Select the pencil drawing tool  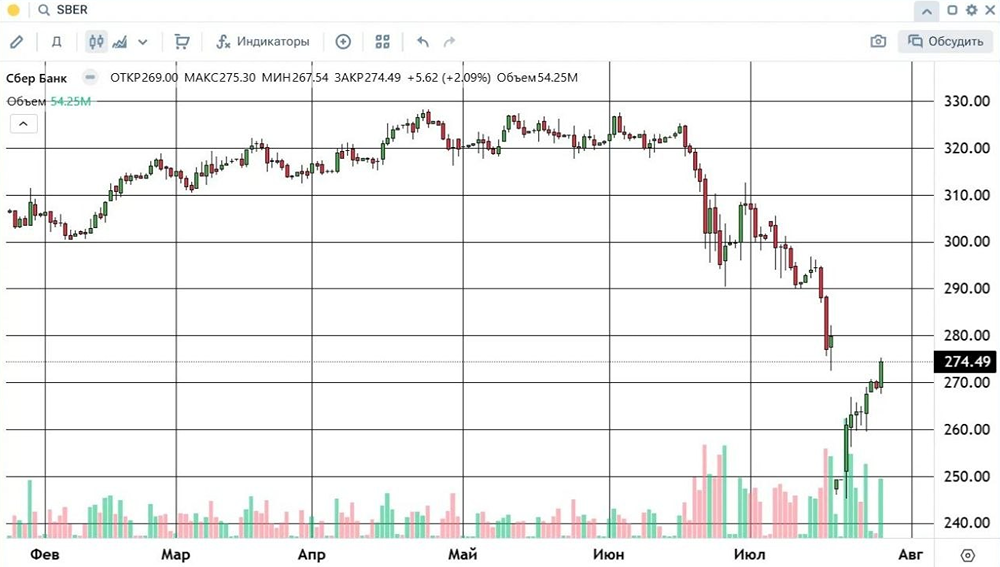tap(17, 42)
